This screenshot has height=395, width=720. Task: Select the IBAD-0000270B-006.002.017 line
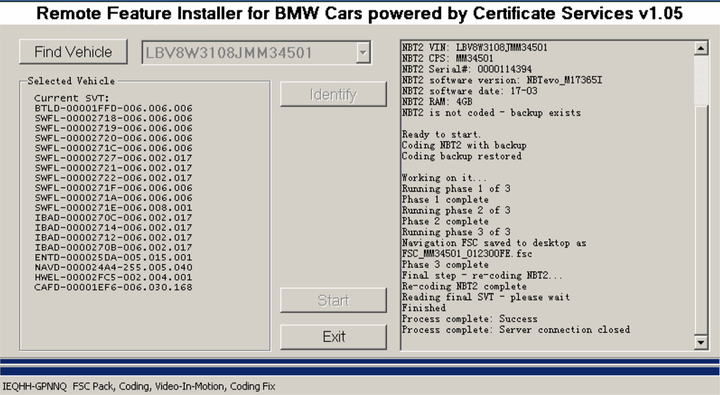click(x=113, y=248)
